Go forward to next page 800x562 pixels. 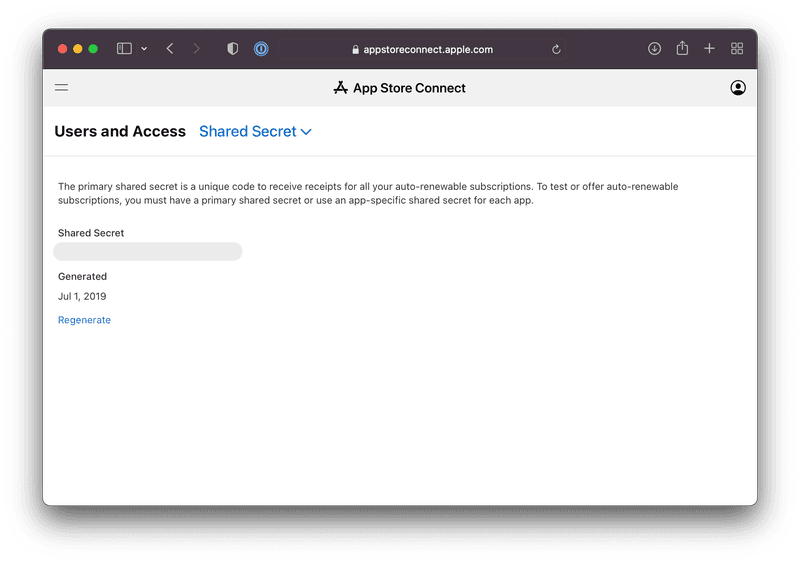[196, 48]
